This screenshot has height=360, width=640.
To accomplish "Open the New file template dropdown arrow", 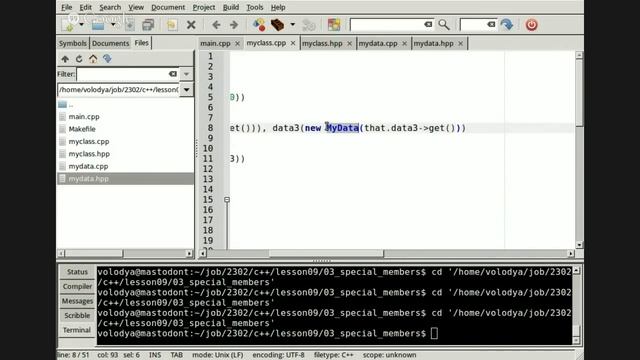I will tap(81, 25).
